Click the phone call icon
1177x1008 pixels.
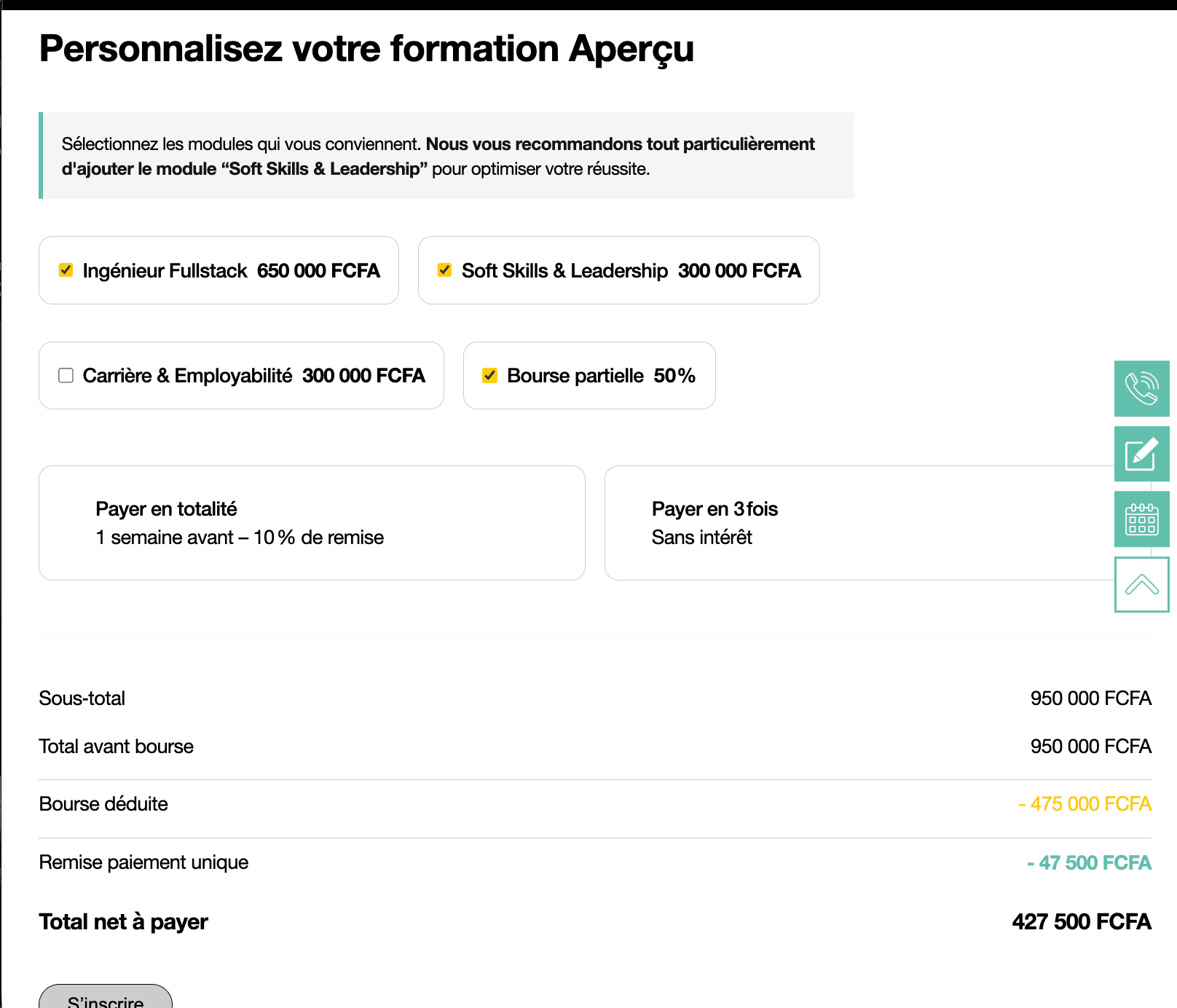click(1141, 388)
